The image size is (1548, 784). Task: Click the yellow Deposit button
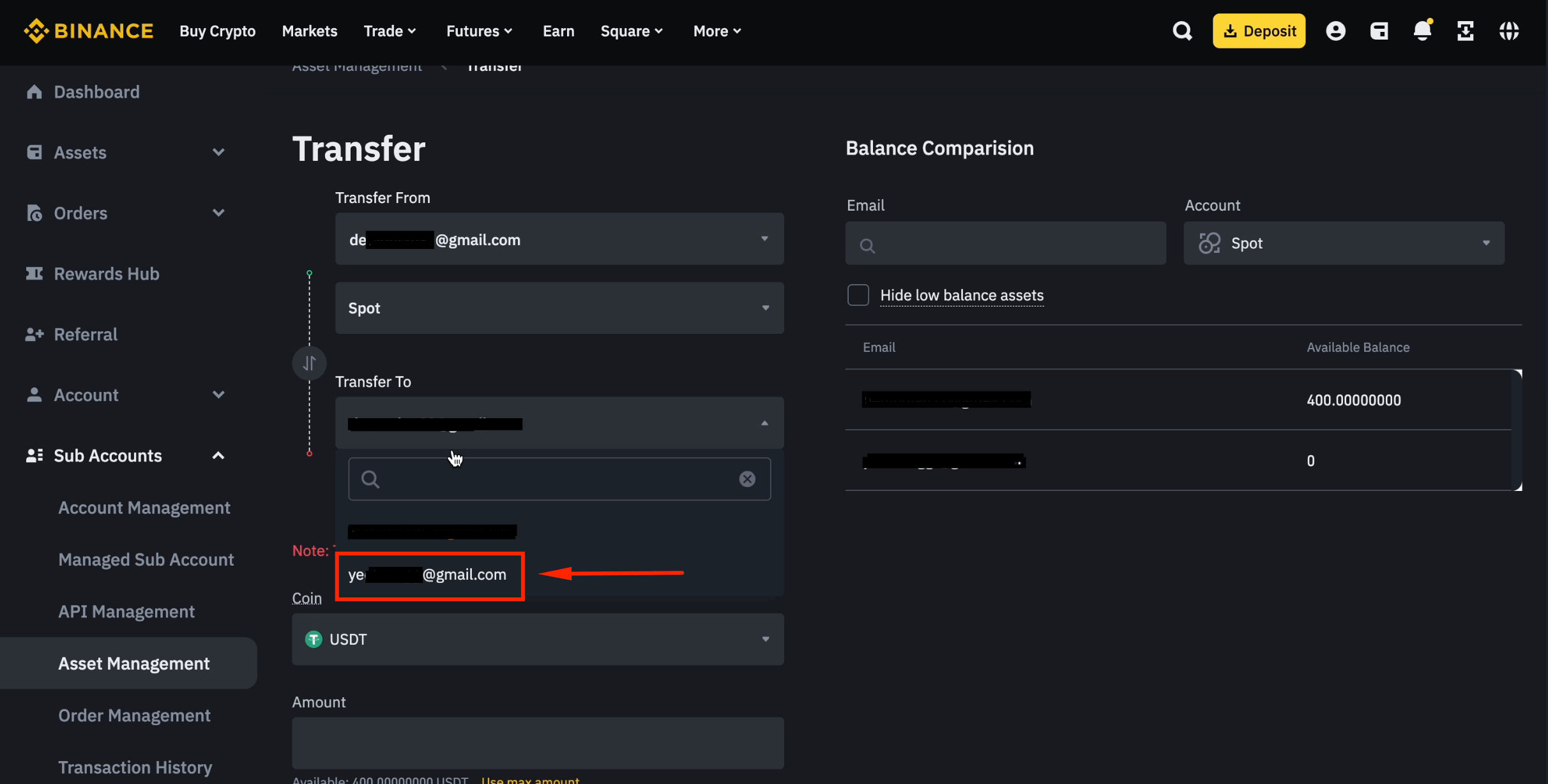pos(1257,30)
